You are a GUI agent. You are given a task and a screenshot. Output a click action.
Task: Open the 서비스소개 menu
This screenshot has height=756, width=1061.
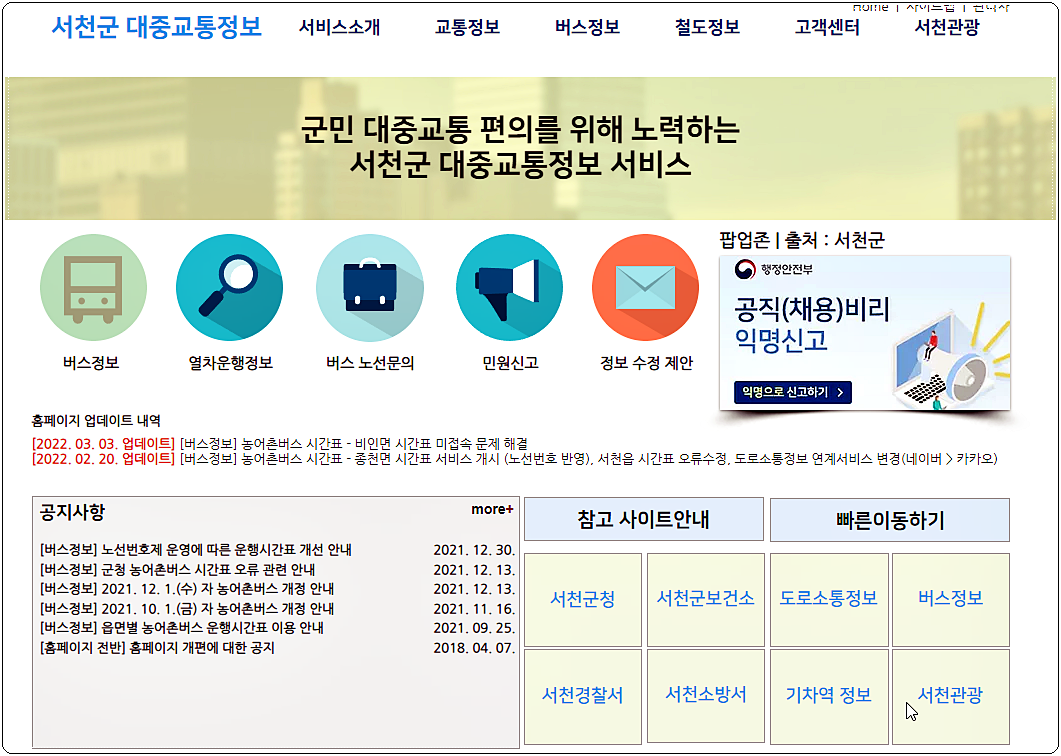[340, 28]
